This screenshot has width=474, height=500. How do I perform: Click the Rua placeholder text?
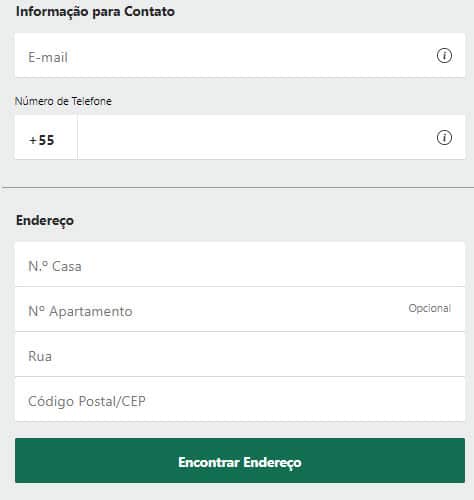40,356
